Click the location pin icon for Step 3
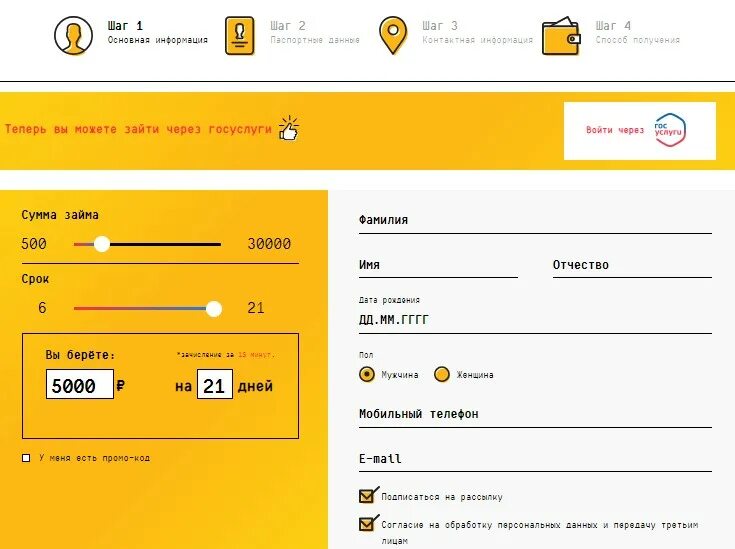Image resolution: width=735 pixels, height=549 pixels. pos(393,36)
